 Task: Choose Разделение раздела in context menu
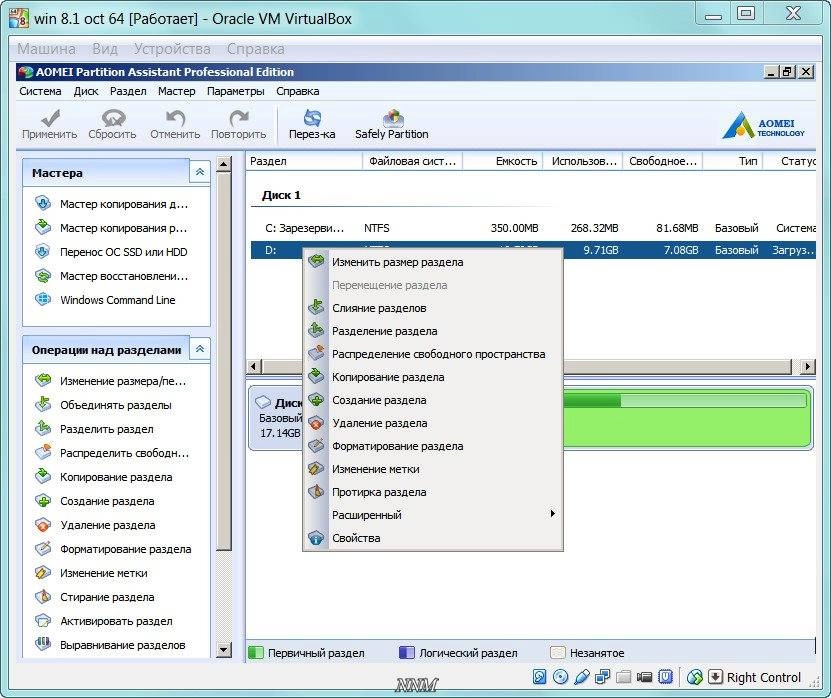[x=432, y=331]
